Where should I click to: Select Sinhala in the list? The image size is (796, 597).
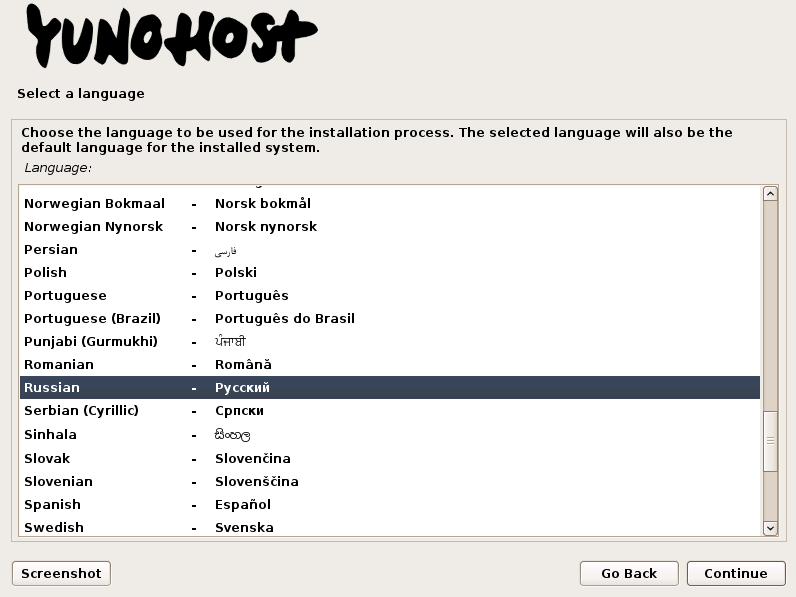coord(389,435)
